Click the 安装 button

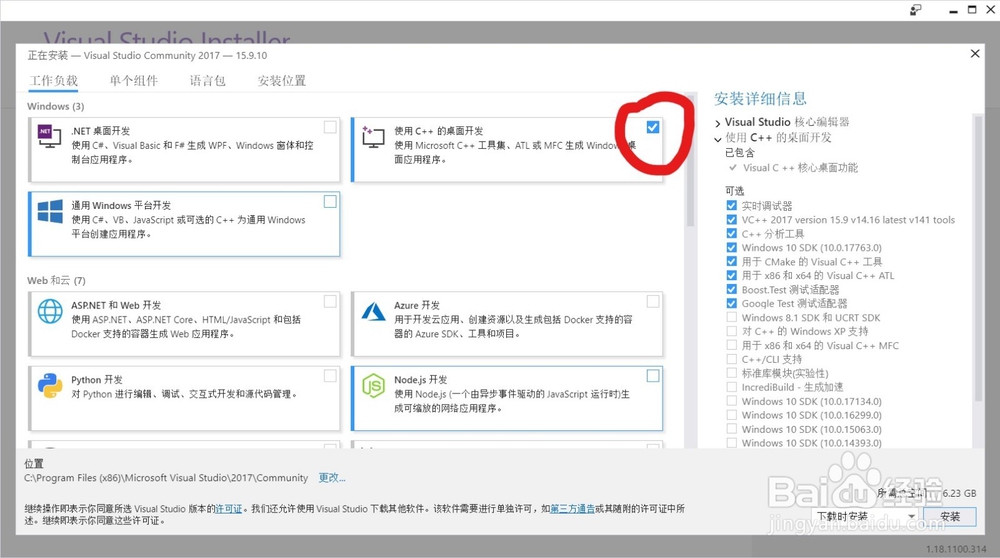coord(950,517)
